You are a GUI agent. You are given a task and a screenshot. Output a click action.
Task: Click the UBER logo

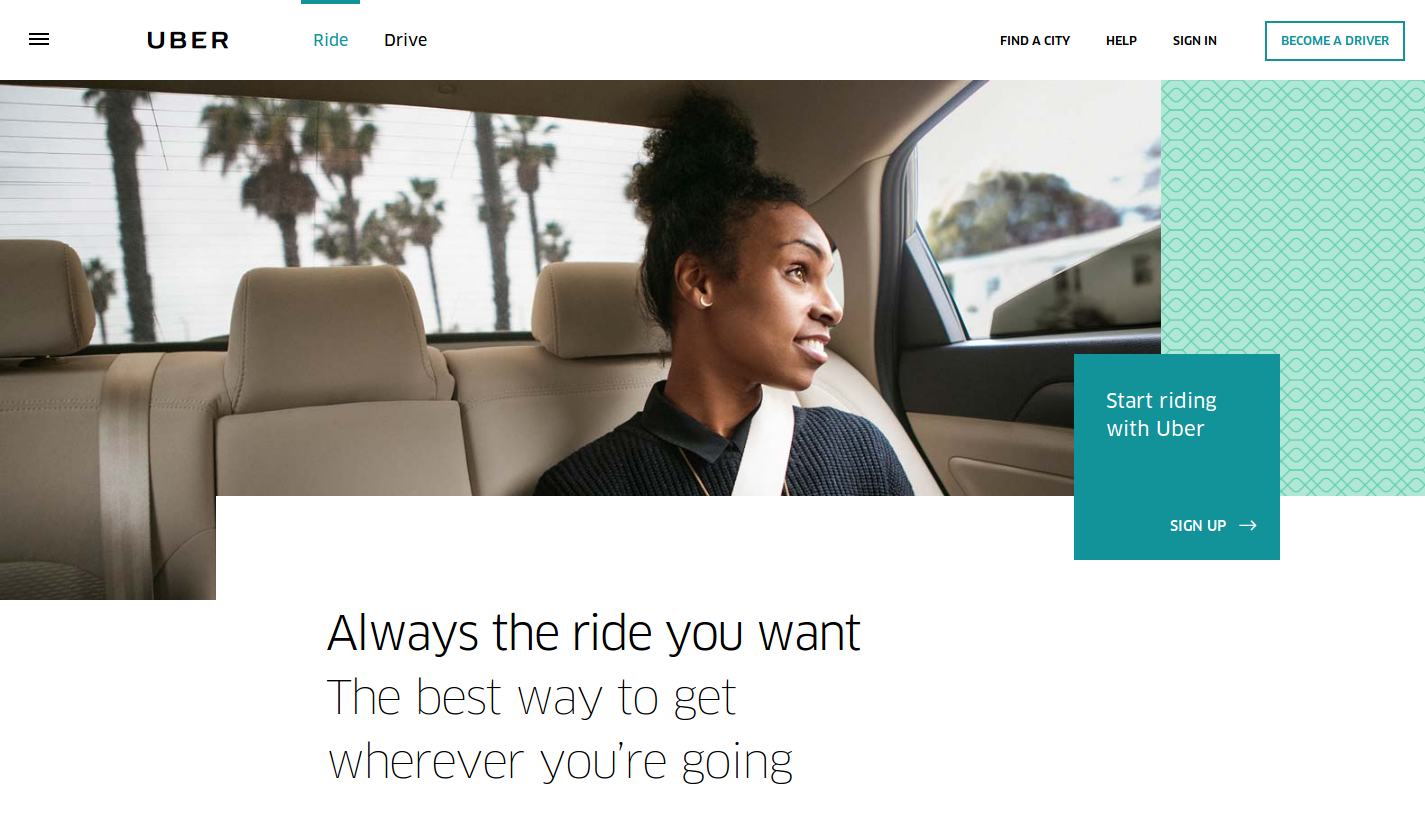point(188,40)
